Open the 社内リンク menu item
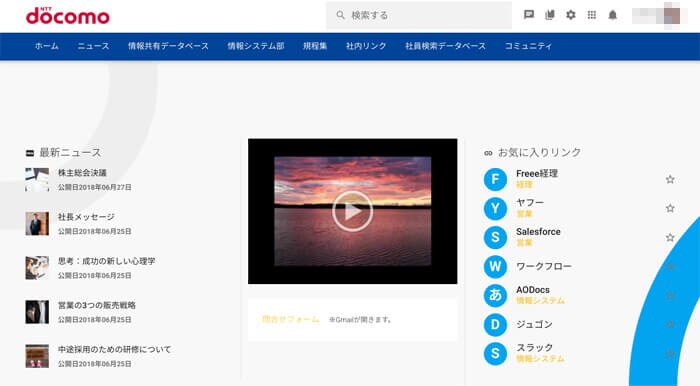The image size is (700, 386). (x=366, y=46)
